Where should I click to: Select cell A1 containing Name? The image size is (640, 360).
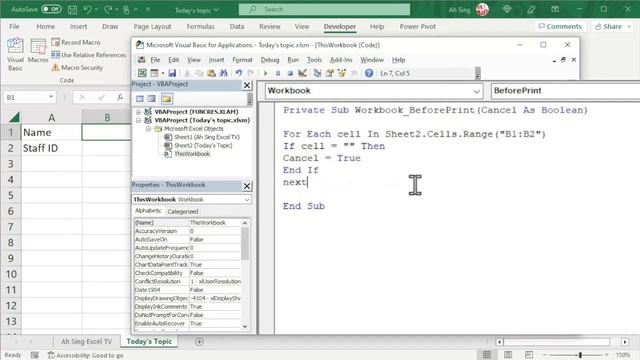[51, 132]
